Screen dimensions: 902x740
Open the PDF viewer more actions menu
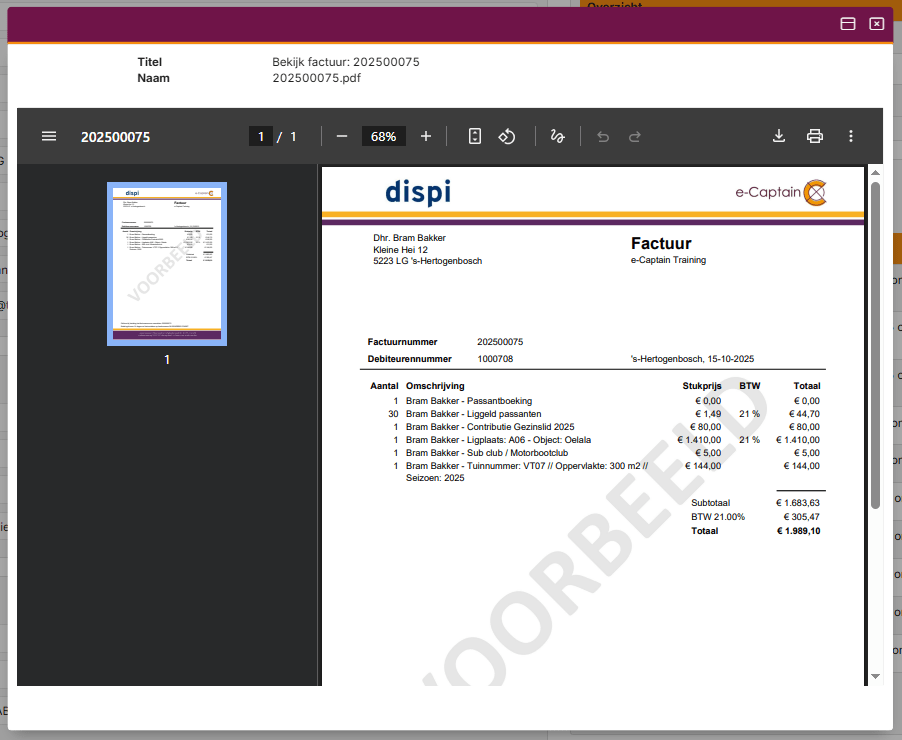(x=851, y=136)
